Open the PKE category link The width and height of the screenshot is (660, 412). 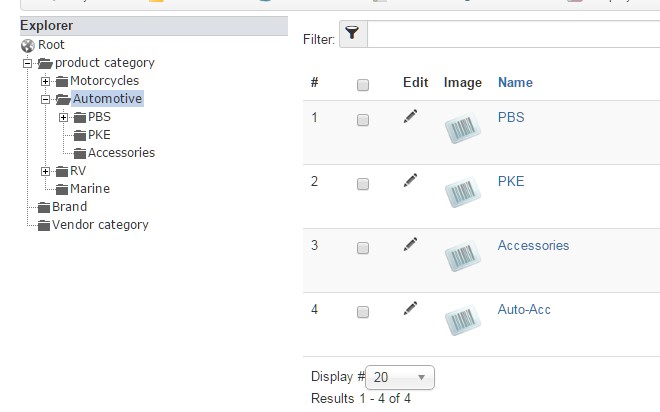pos(510,181)
